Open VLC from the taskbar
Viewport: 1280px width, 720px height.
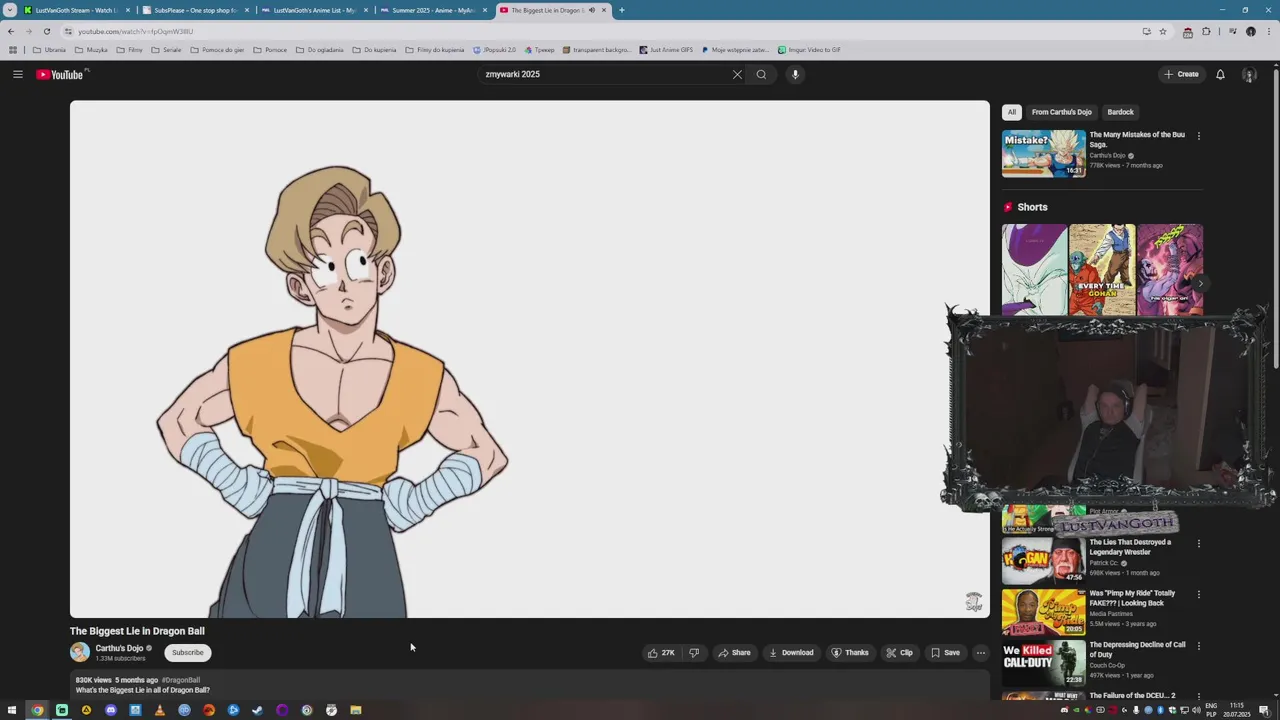(x=159, y=710)
